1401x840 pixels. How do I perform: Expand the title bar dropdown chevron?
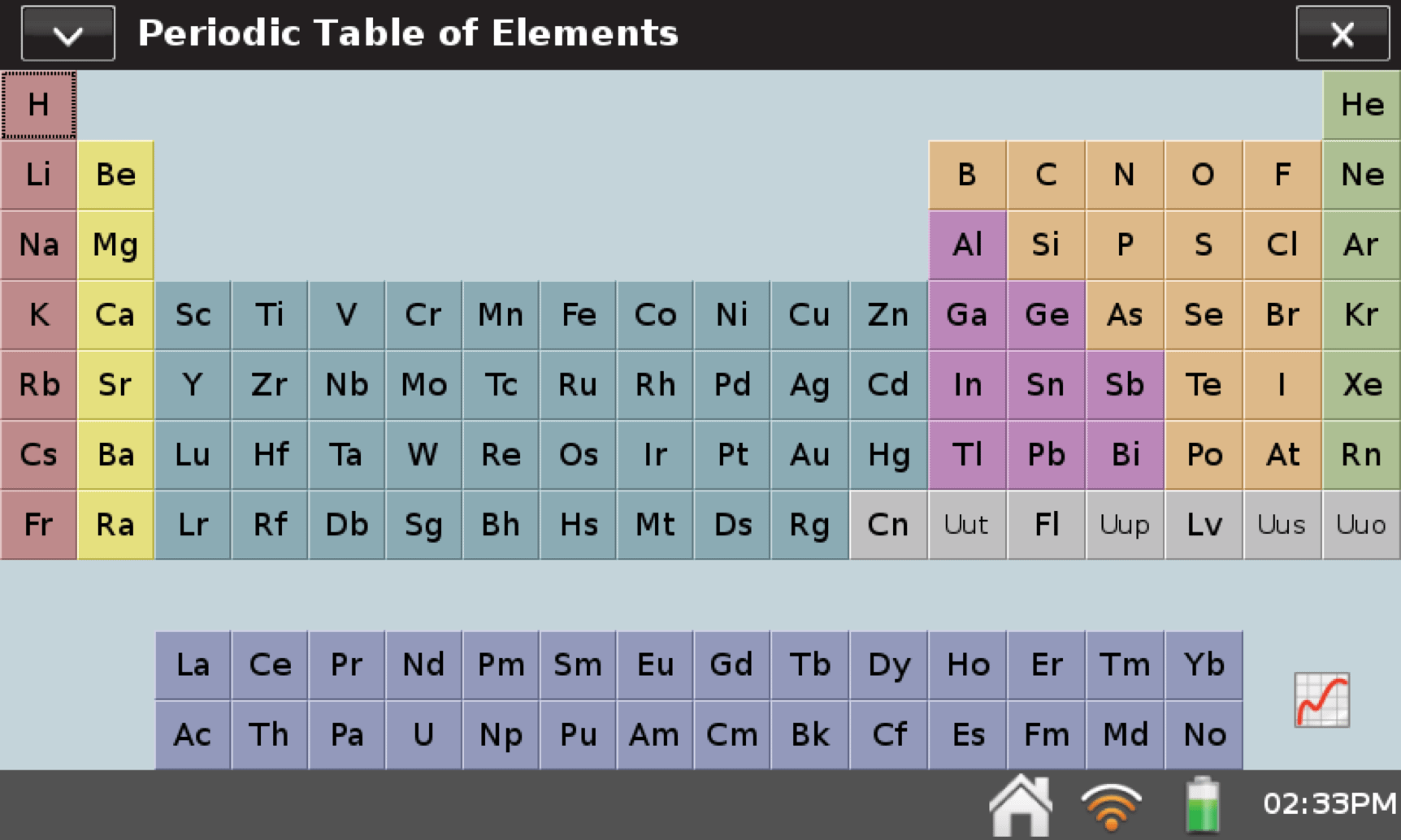click(67, 33)
